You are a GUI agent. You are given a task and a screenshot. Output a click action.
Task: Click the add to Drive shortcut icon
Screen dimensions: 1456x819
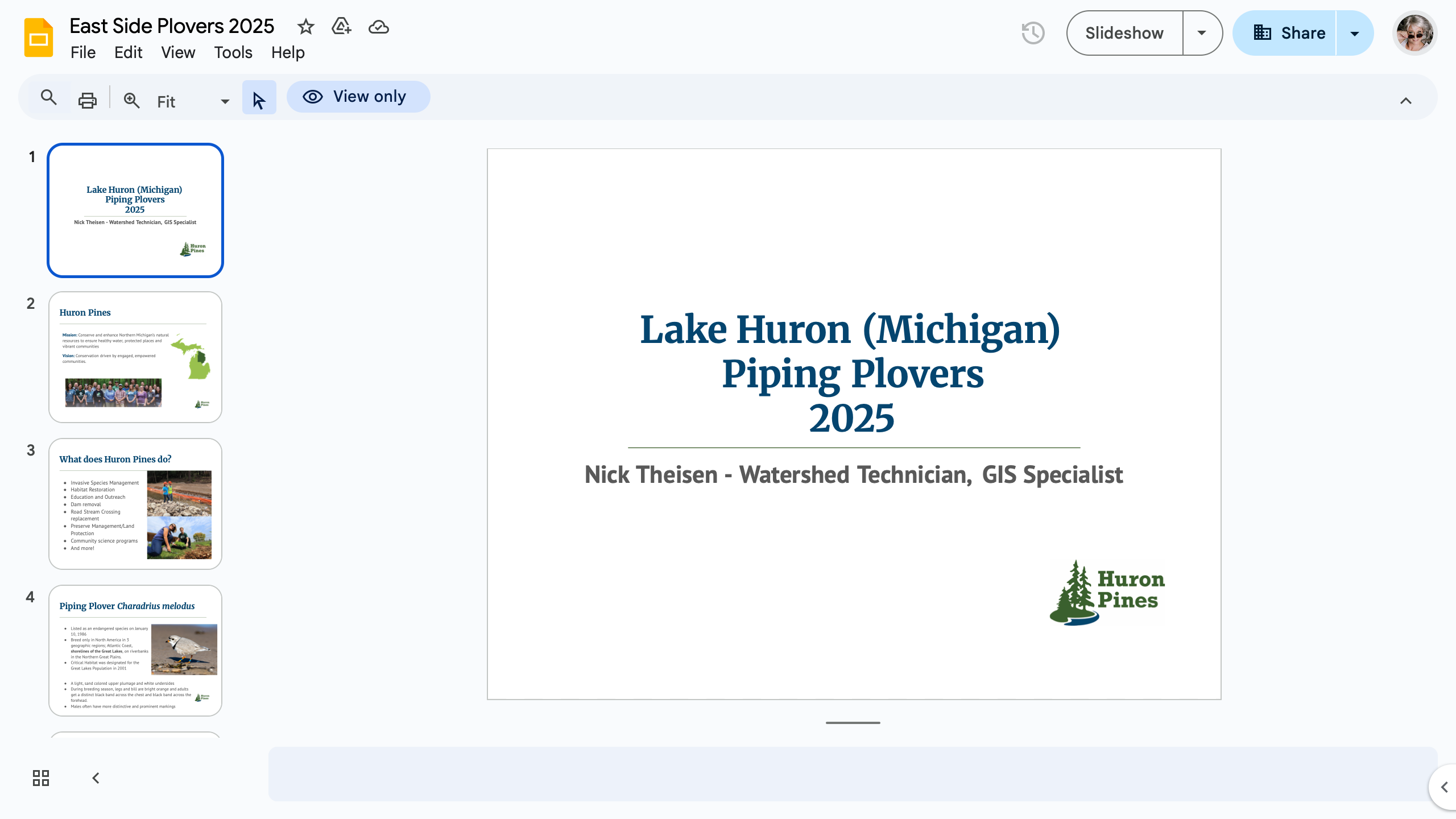(x=341, y=27)
